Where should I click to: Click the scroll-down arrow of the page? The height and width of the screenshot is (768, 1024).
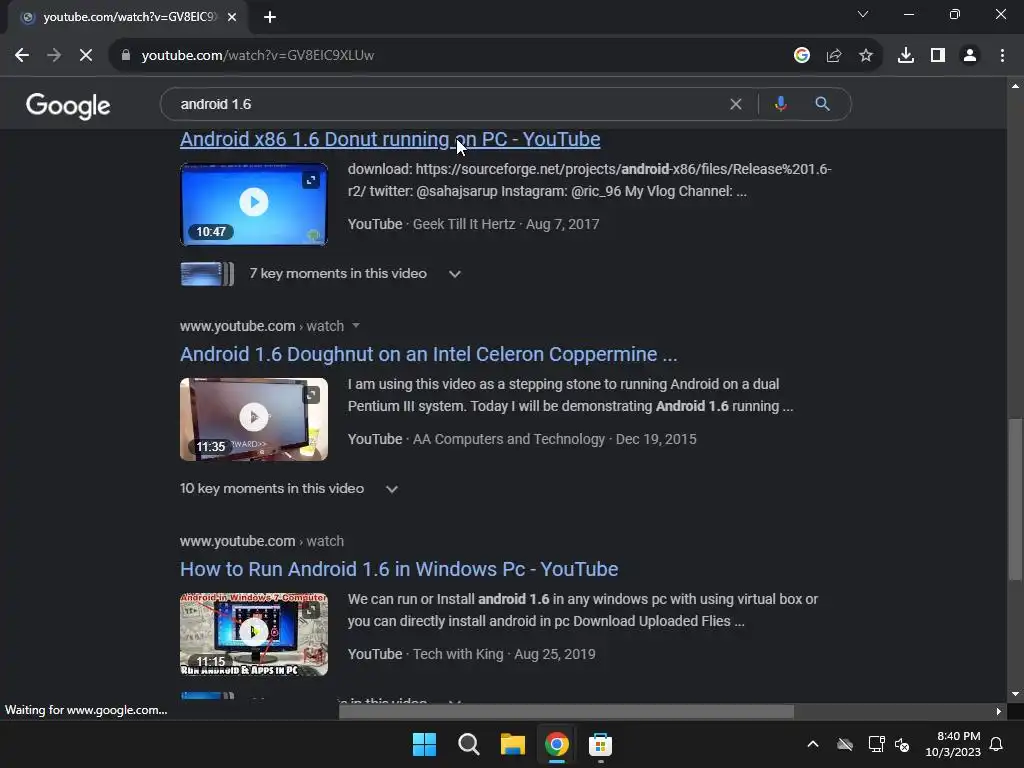[1015, 694]
